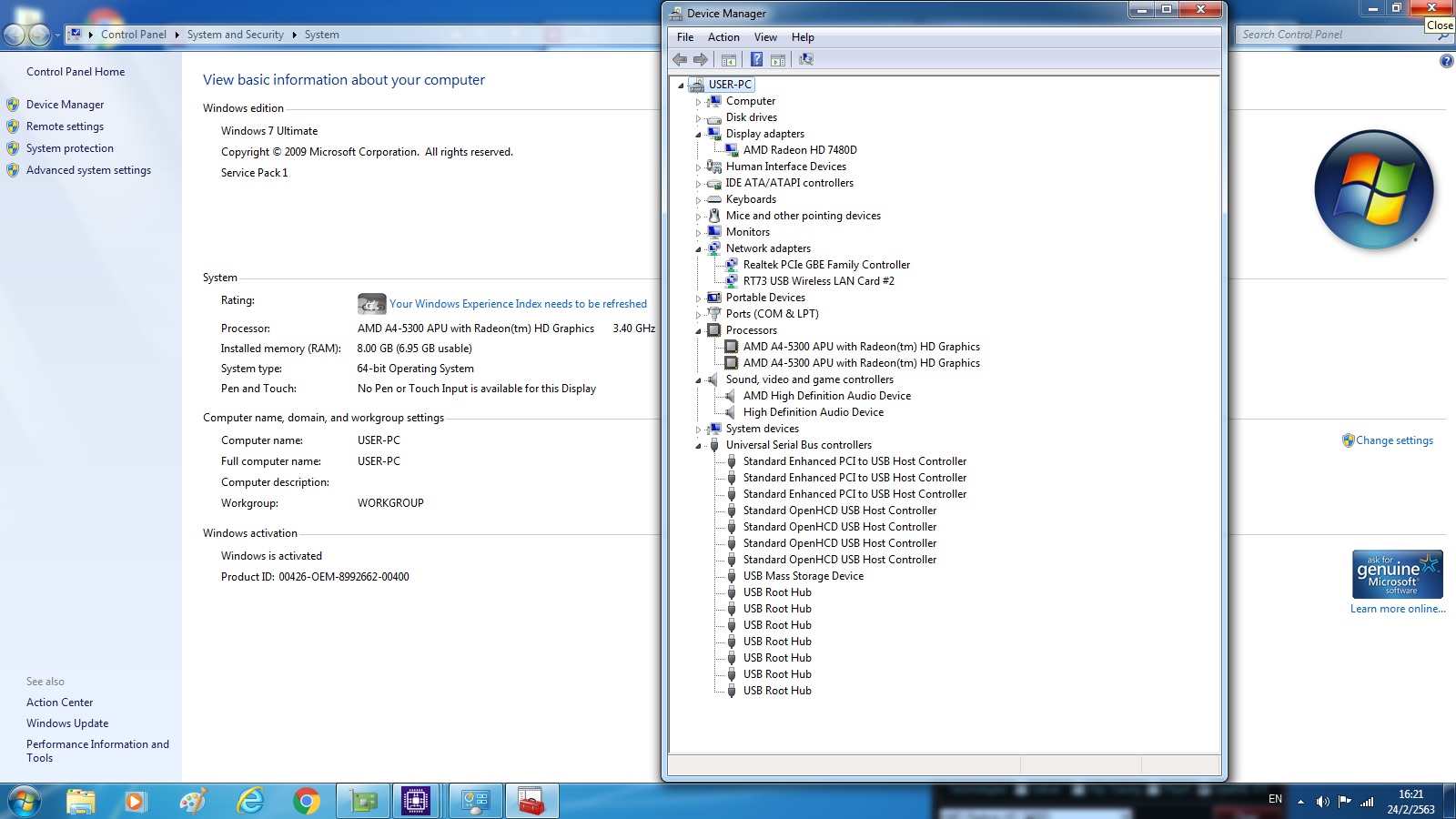The image size is (1456, 819).
Task: Toggle the Show/Hide Console Tree toolbar icon
Action: click(729, 60)
